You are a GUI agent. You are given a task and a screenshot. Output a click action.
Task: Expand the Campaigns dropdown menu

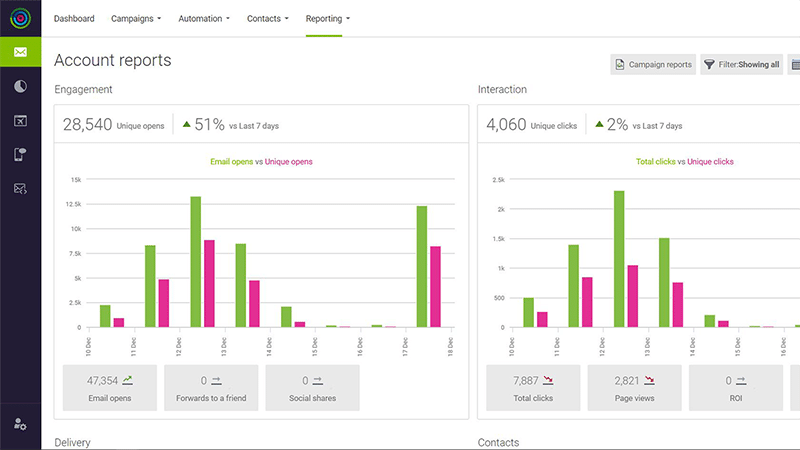[136, 18]
